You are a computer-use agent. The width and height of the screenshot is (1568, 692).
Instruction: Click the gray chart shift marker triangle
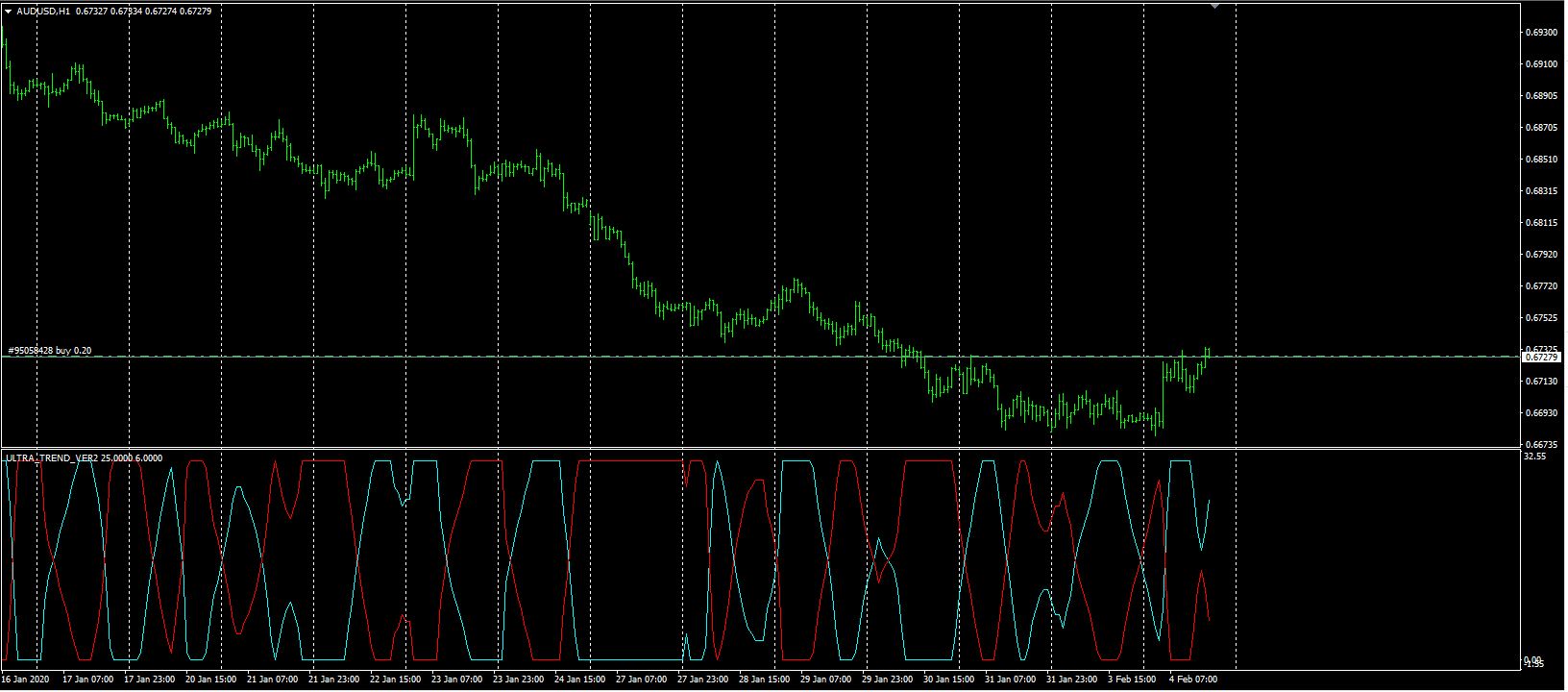tap(1216, 6)
